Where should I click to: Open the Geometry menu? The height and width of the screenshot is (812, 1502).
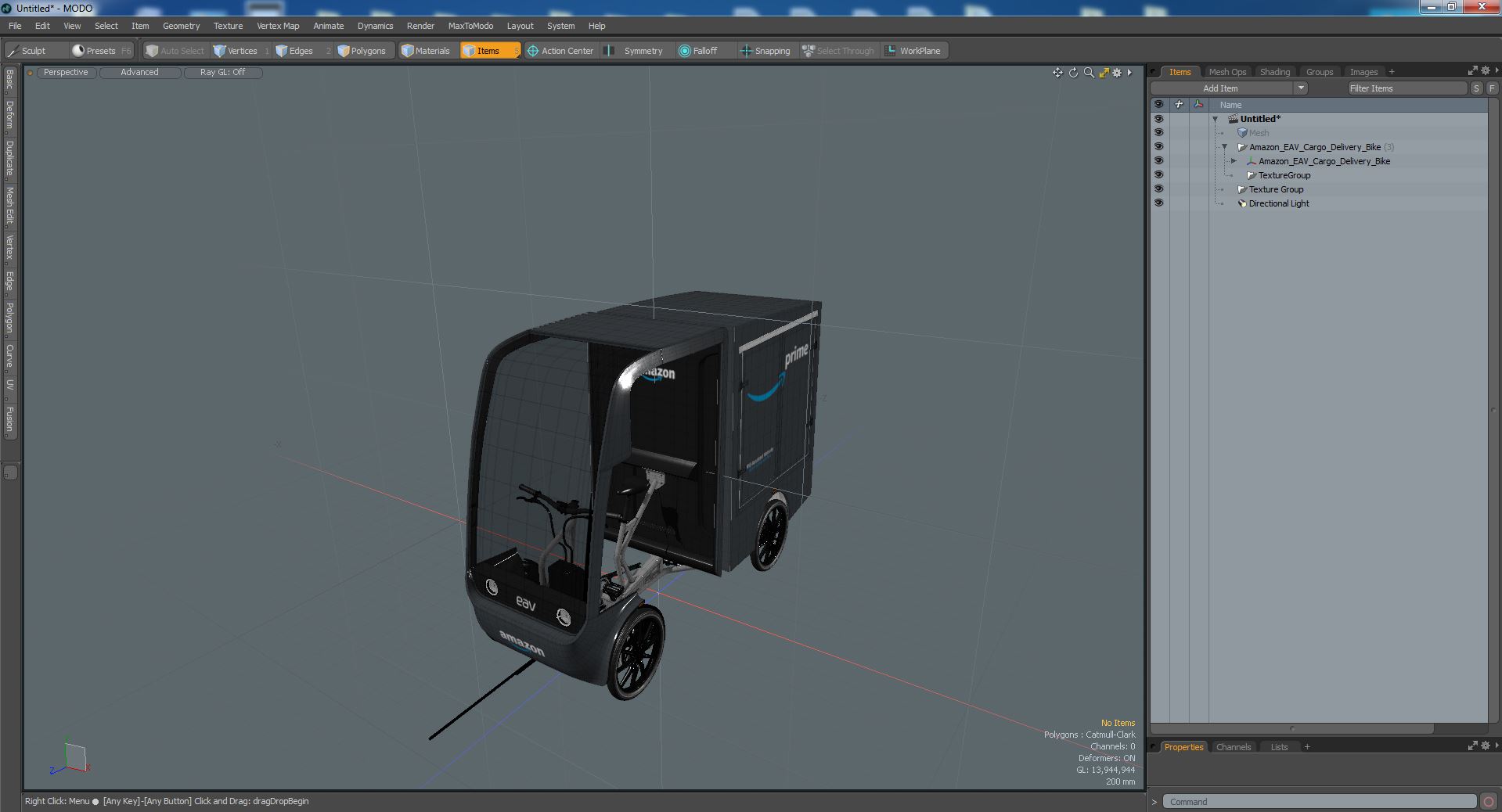[x=181, y=26]
